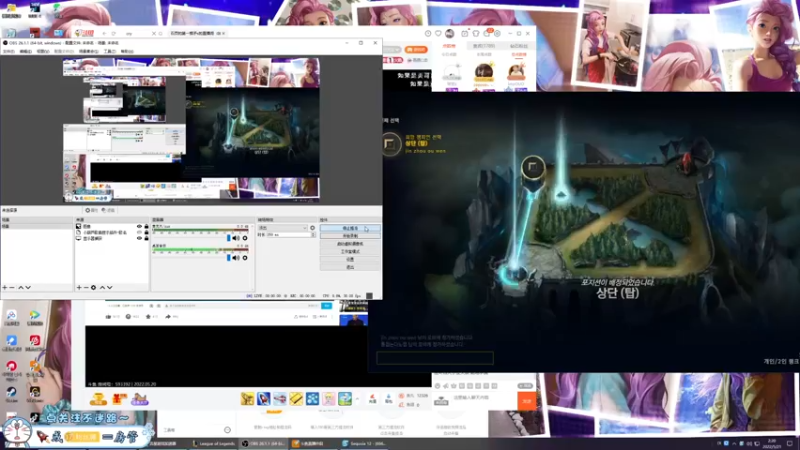Select the rocket gift icon

coord(263,398)
